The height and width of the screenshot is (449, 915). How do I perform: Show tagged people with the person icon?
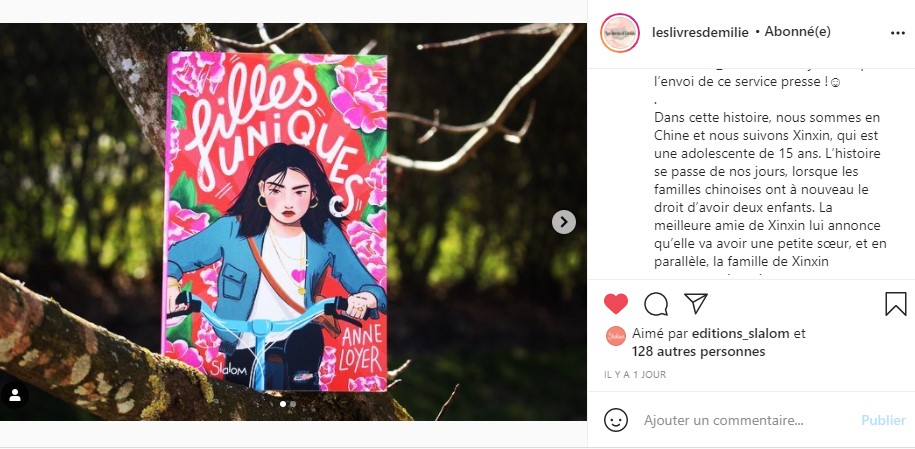15,395
